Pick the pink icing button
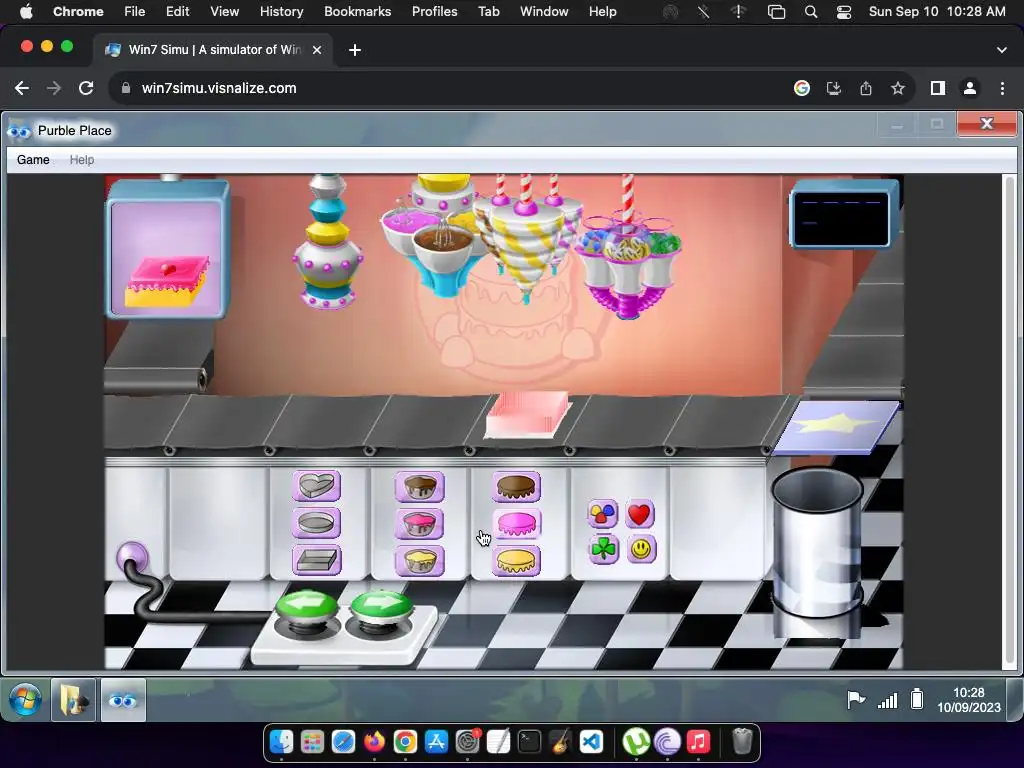1024x768 pixels. click(516, 524)
